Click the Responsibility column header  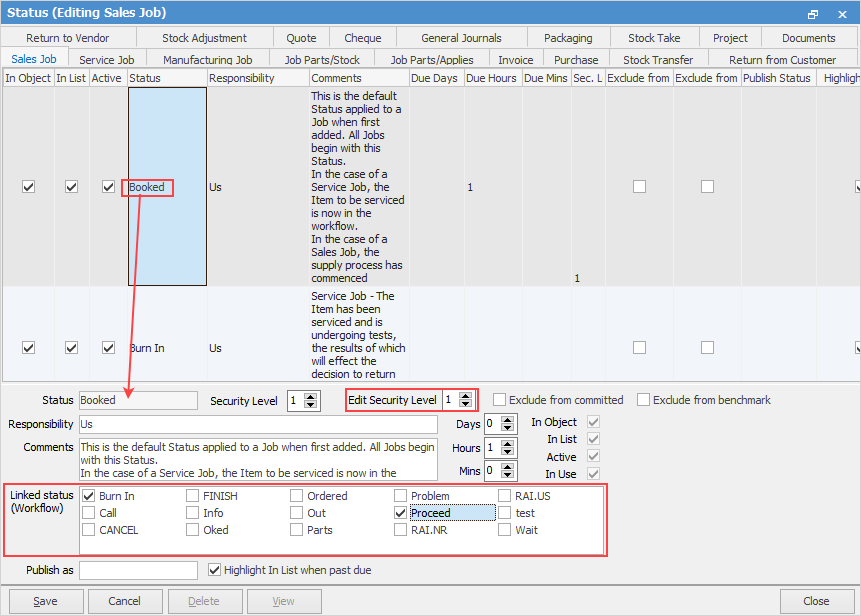257,78
